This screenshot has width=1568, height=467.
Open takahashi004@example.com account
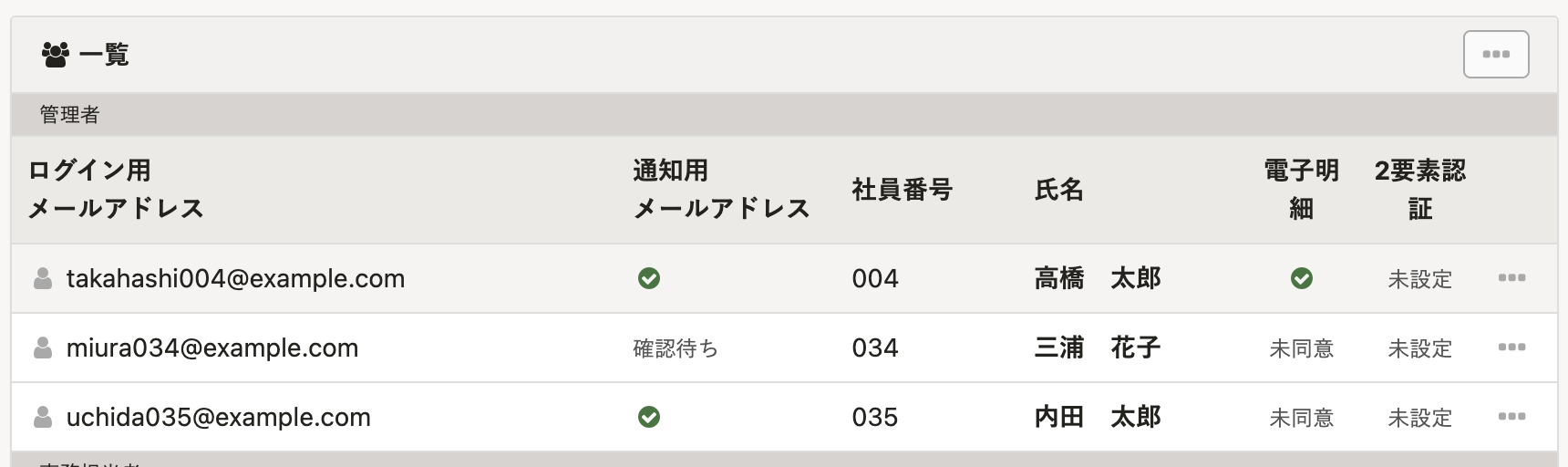[x=235, y=279]
